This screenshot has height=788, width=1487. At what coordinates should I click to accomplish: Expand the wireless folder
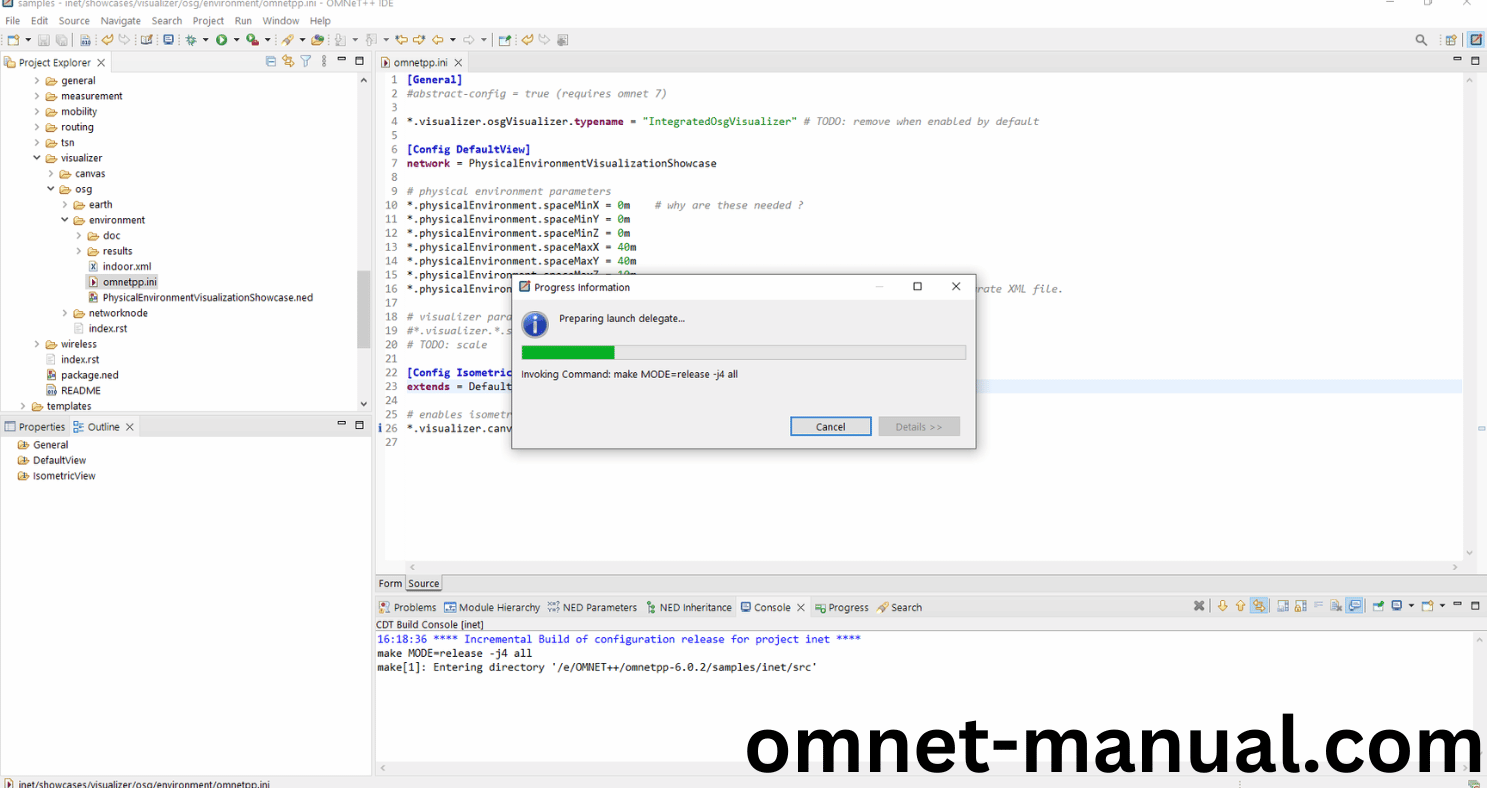coord(37,344)
